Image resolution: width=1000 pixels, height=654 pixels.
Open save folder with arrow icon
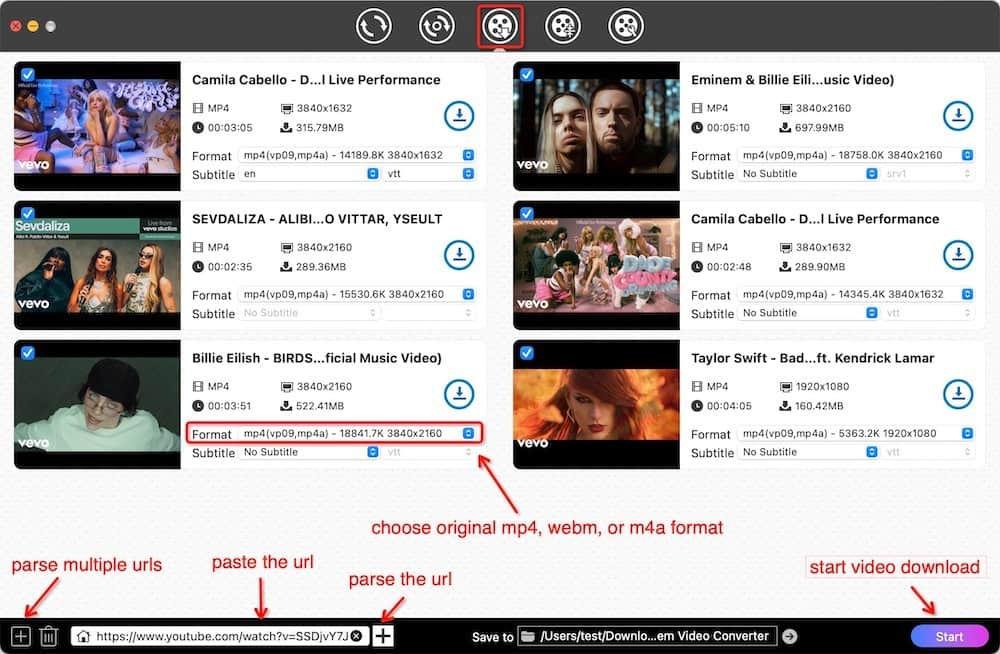click(790, 636)
